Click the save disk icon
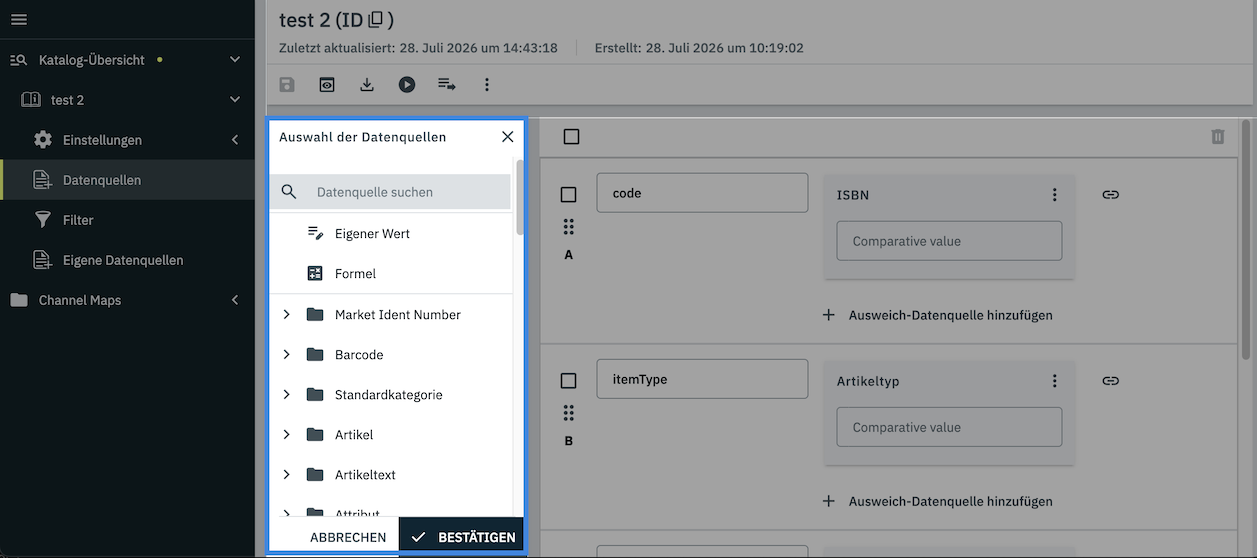 coord(287,85)
